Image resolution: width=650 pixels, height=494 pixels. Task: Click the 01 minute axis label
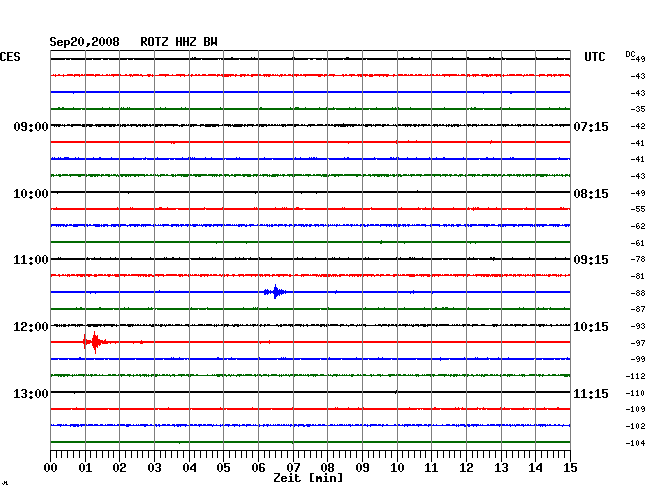(85, 467)
